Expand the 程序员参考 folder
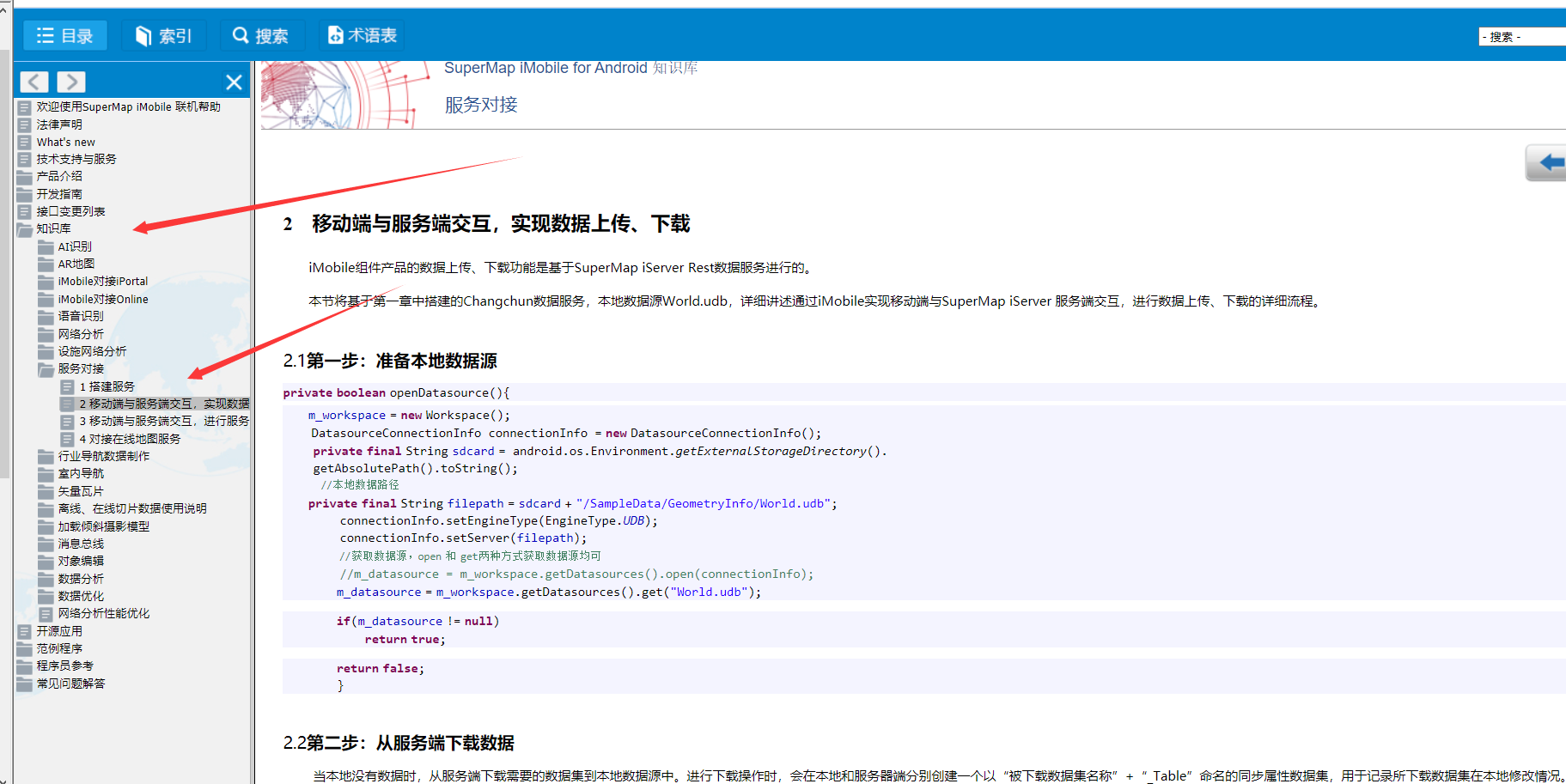The width and height of the screenshot is (1566, 784). (x=64, y=665)
